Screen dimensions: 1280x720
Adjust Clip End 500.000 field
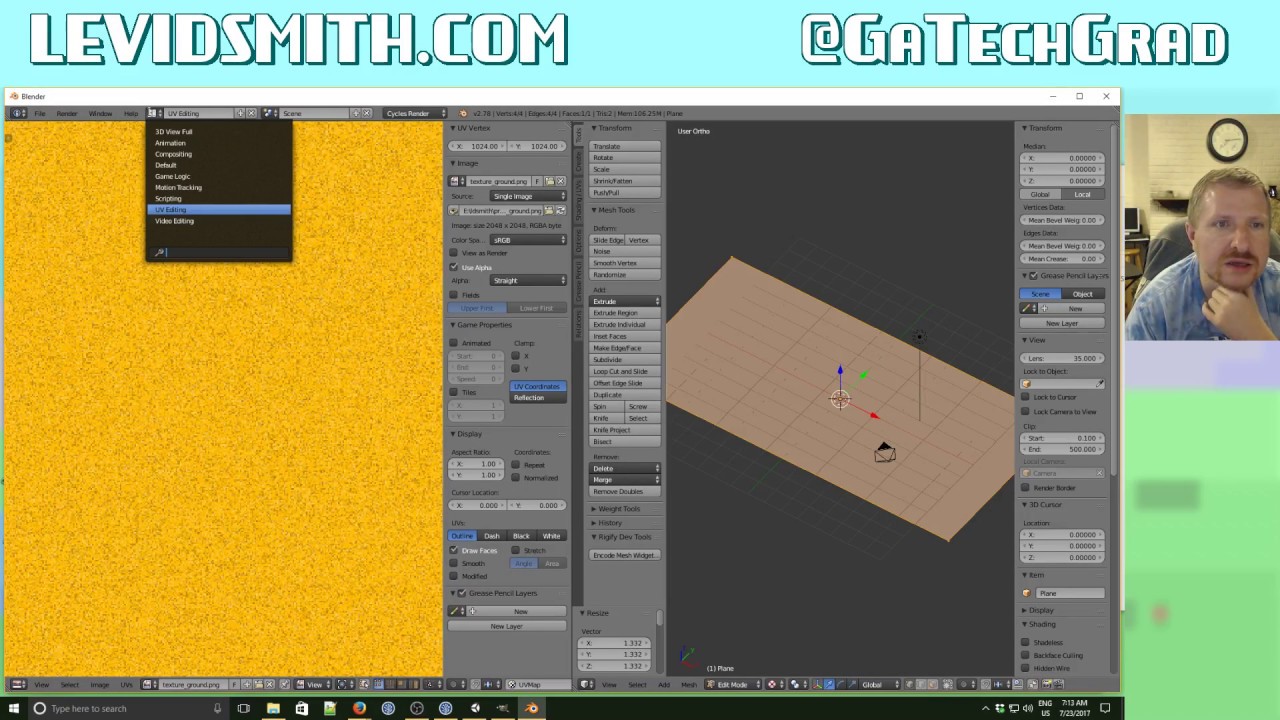tap(1063, 449)
